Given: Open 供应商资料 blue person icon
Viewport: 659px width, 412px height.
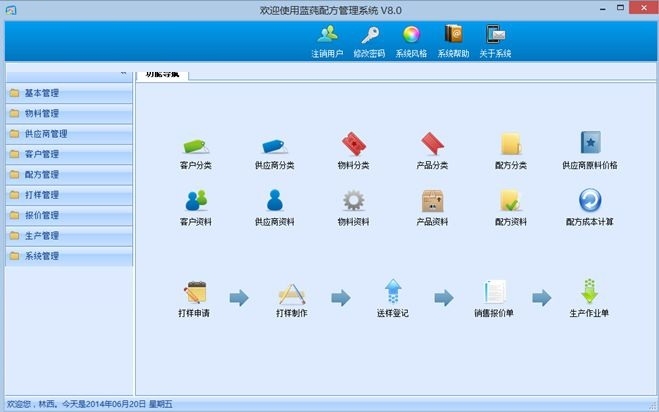Looking at the screenshot, I should (274, 200).
